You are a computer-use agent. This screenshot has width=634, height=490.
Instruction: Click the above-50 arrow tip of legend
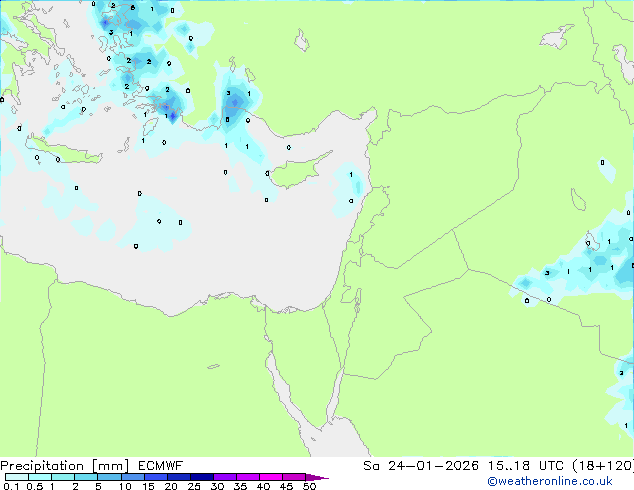317,477
